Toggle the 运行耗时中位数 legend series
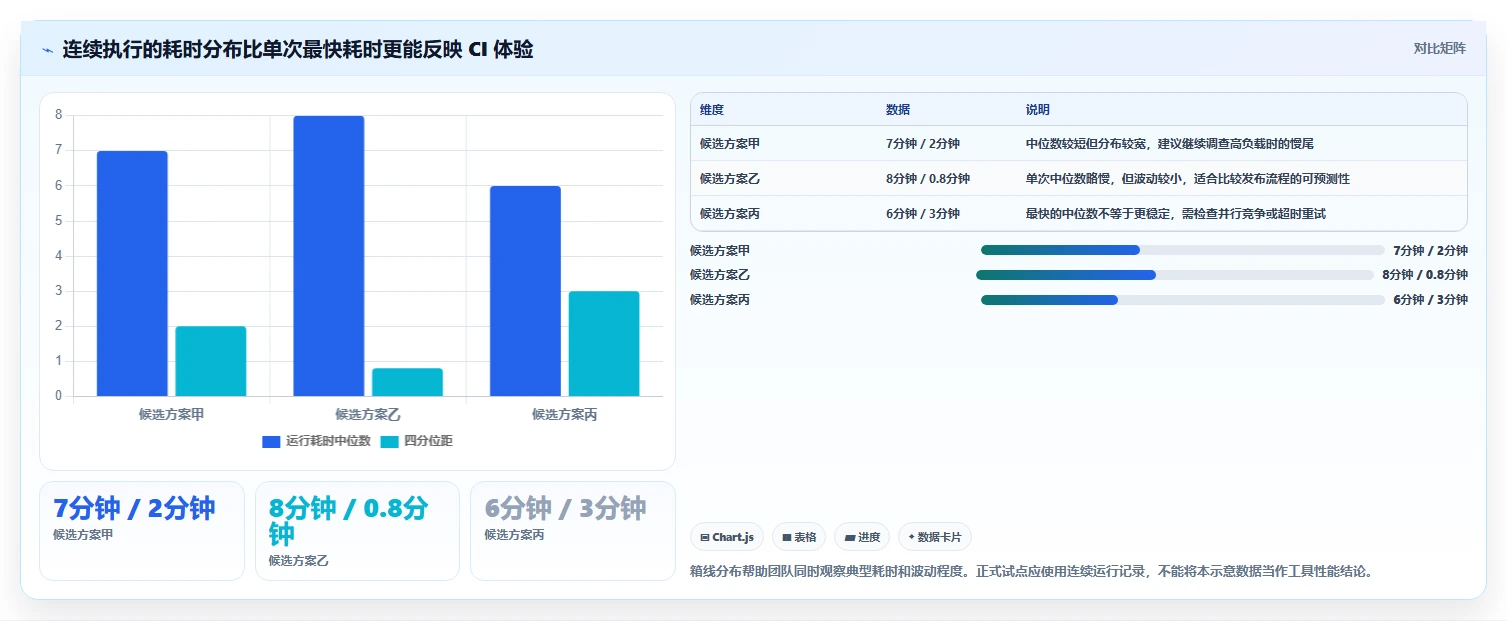The image size is (1507, 621). [x=316, y=441]
